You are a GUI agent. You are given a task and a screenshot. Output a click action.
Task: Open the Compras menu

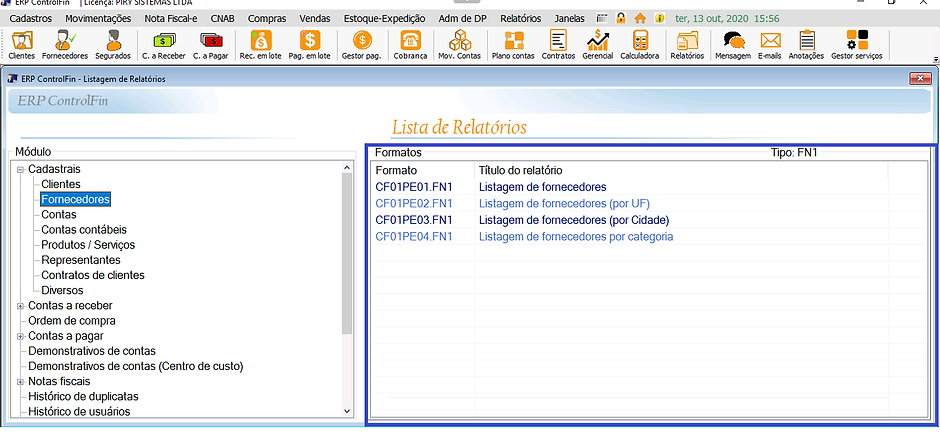pyautogui.click(x=267, y=19)
